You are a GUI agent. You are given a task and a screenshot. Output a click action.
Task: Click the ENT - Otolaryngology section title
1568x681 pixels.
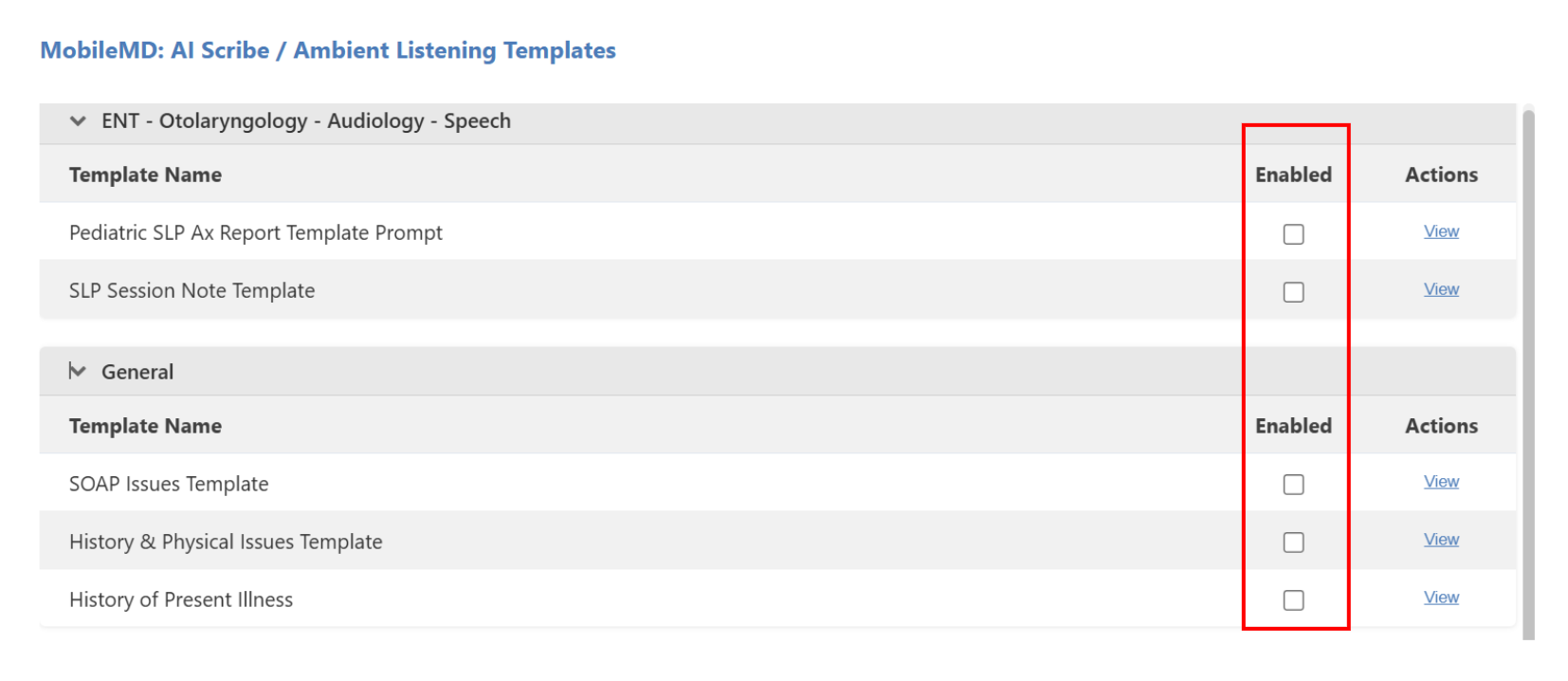coord(305,121)
